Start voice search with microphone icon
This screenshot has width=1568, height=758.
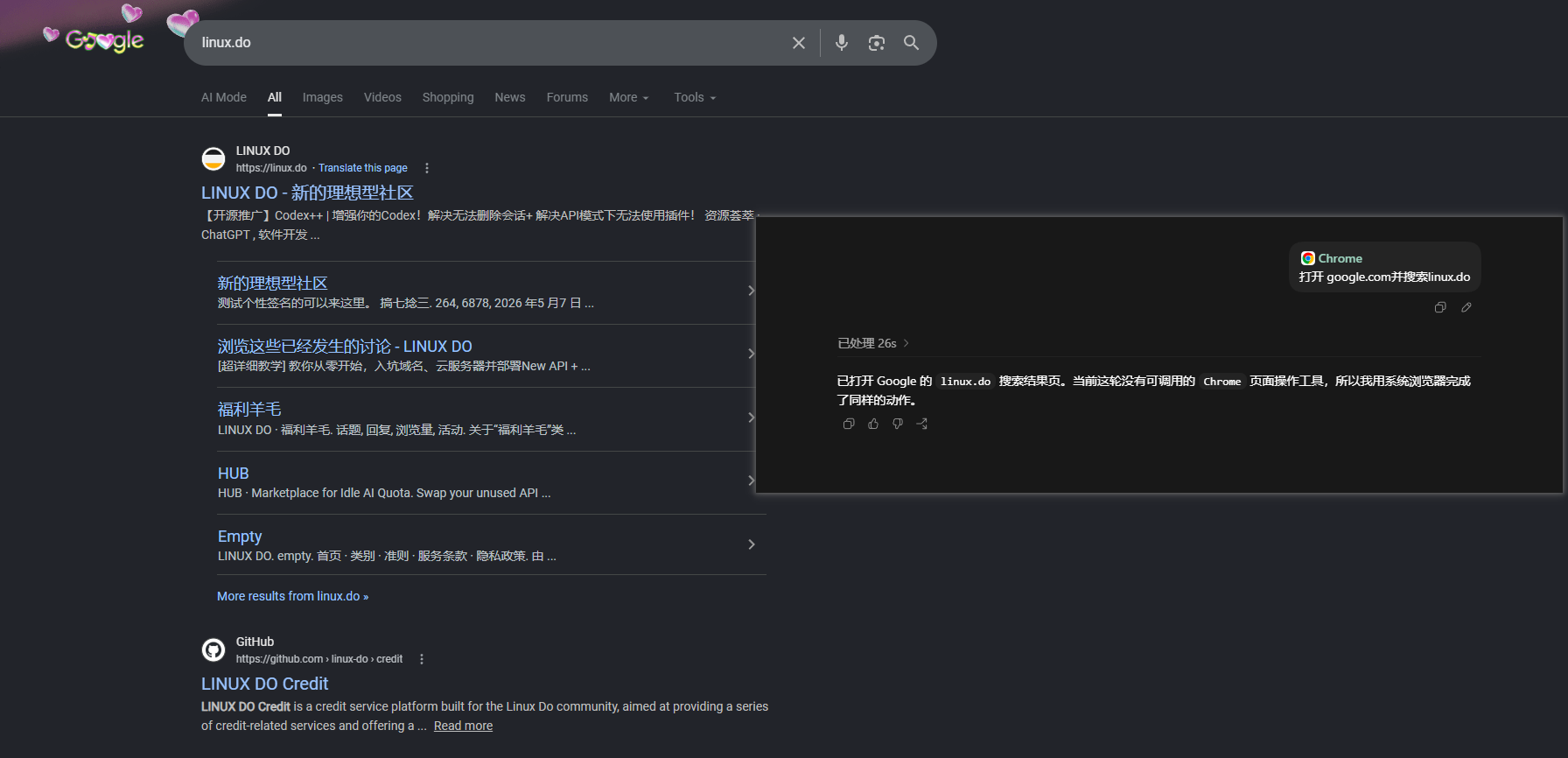click(x=842, y=43)
